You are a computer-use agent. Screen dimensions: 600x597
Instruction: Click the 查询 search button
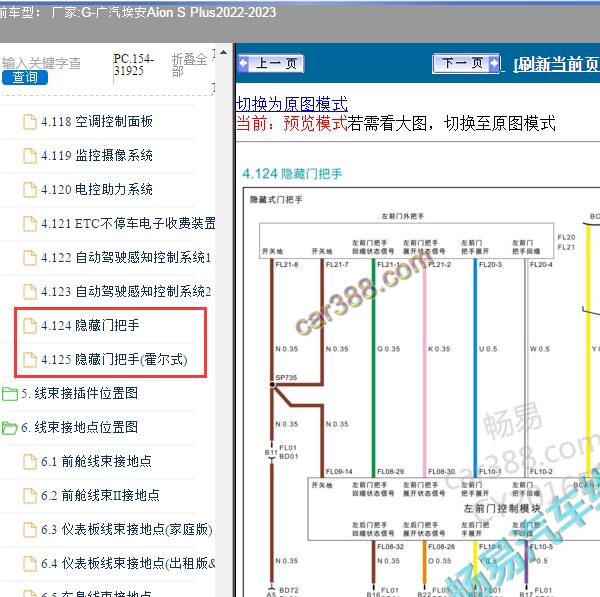[x=25, y=77]
